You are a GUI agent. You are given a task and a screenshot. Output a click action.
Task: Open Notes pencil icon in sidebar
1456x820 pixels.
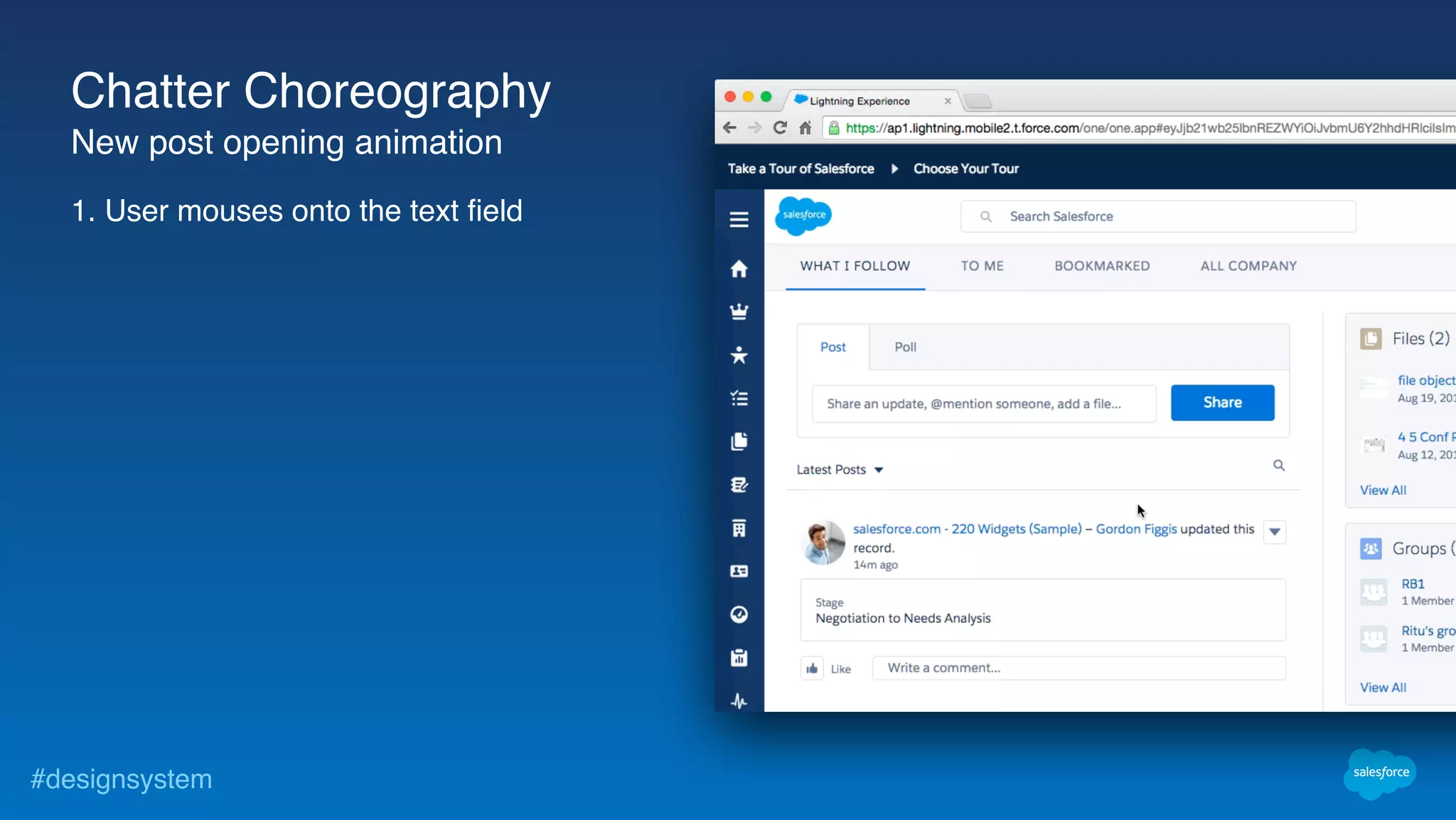click(x=739, y=485)
